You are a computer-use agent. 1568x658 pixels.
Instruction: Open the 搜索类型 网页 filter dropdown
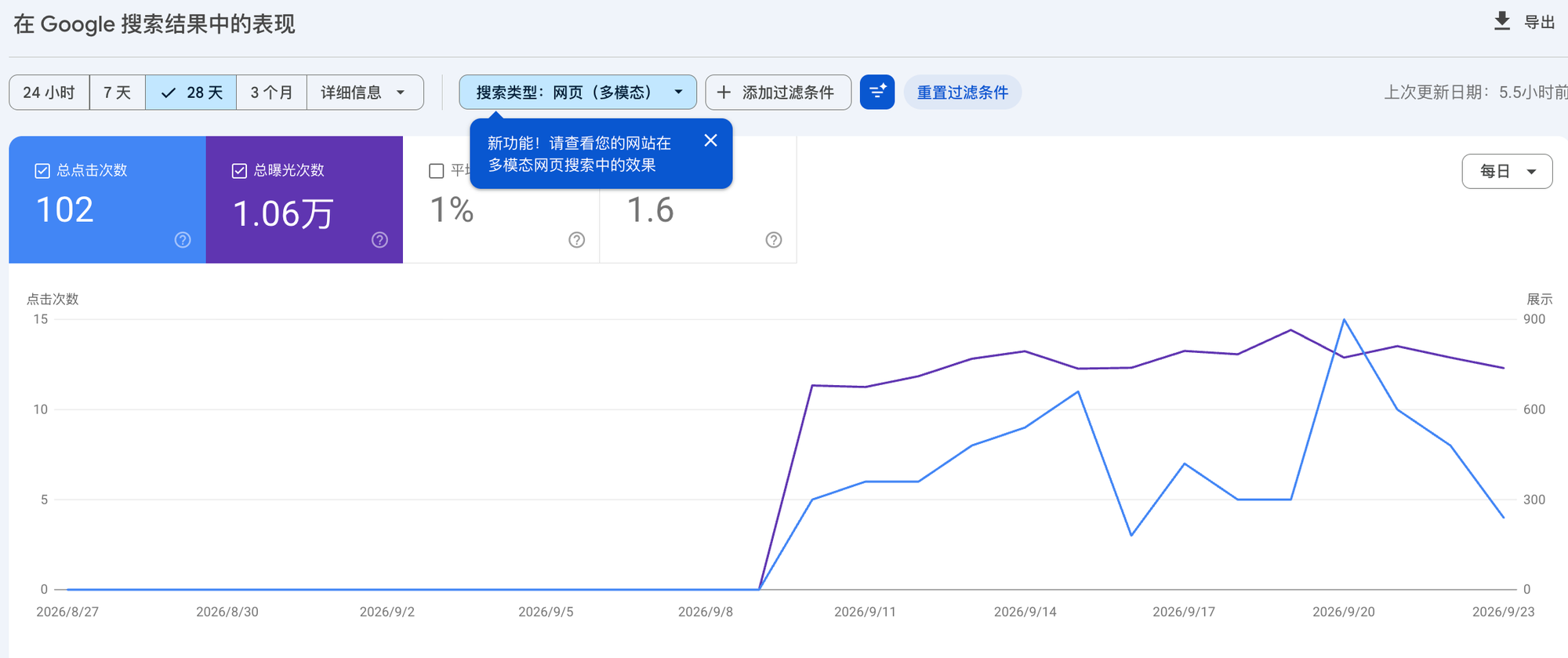click(578, 93)
